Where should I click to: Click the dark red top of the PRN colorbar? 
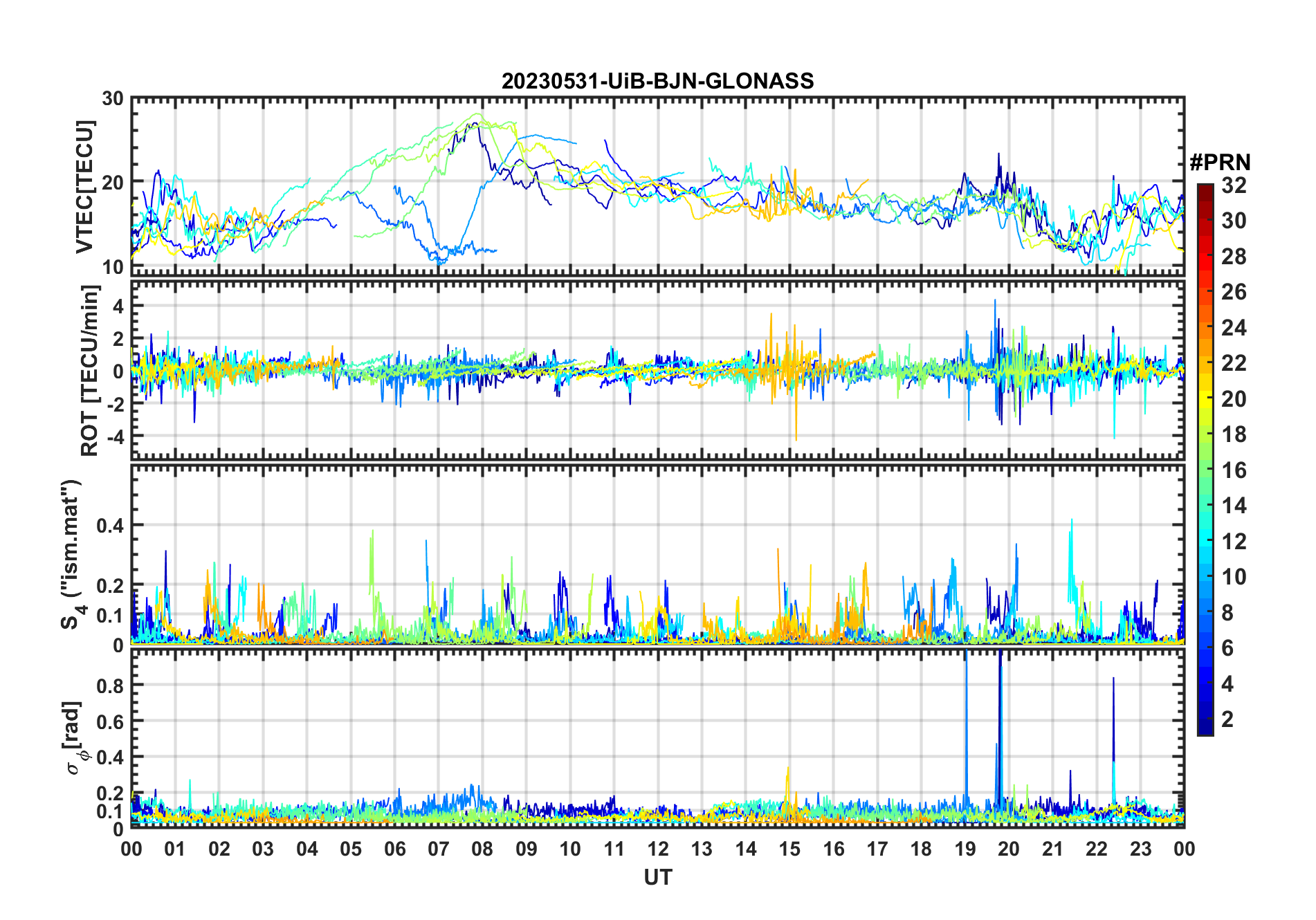coord(1205,189)
